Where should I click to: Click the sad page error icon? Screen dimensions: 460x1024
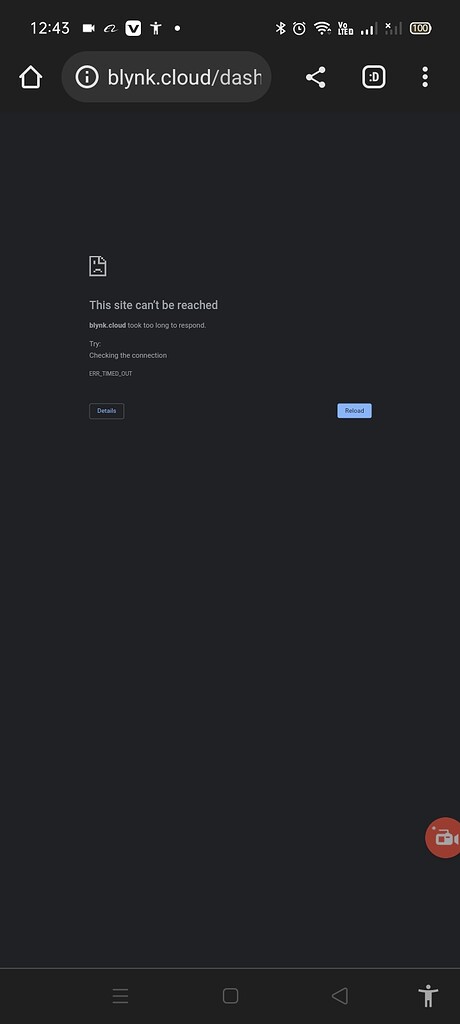click(97, 266)
